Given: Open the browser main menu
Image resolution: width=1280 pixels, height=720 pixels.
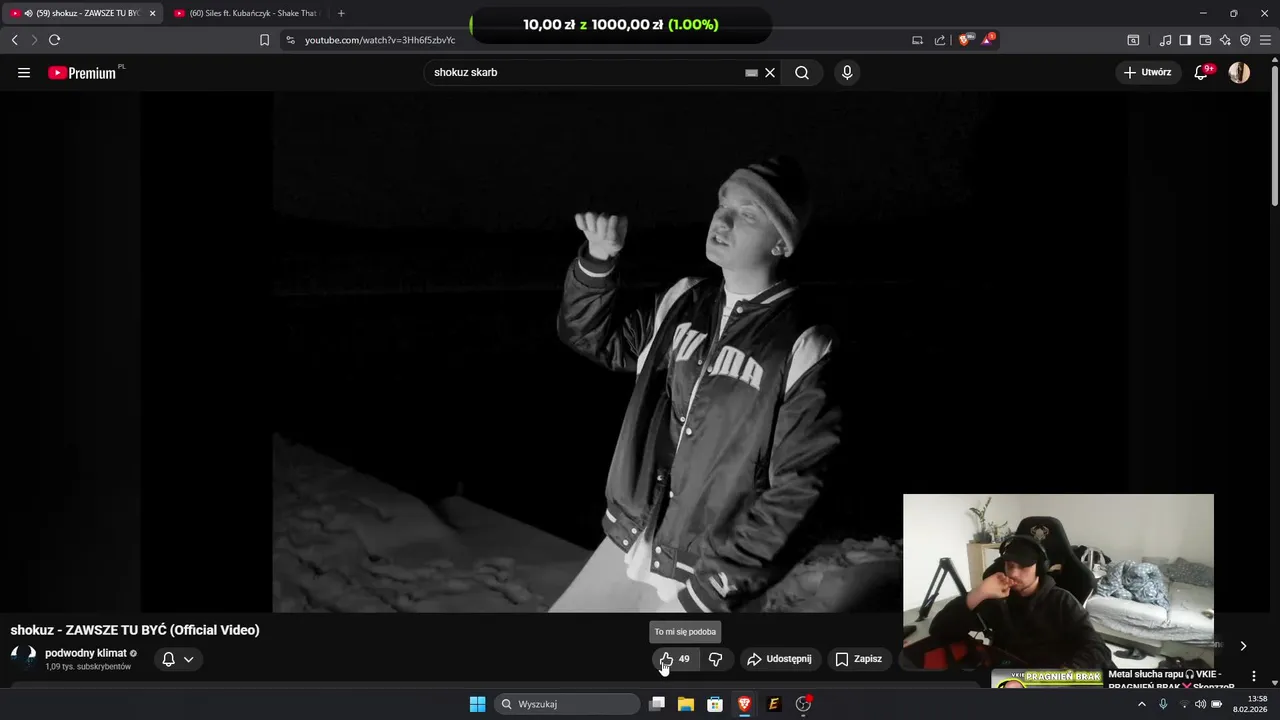Looking at the screenshot, I should click(x=1265, y=40).
